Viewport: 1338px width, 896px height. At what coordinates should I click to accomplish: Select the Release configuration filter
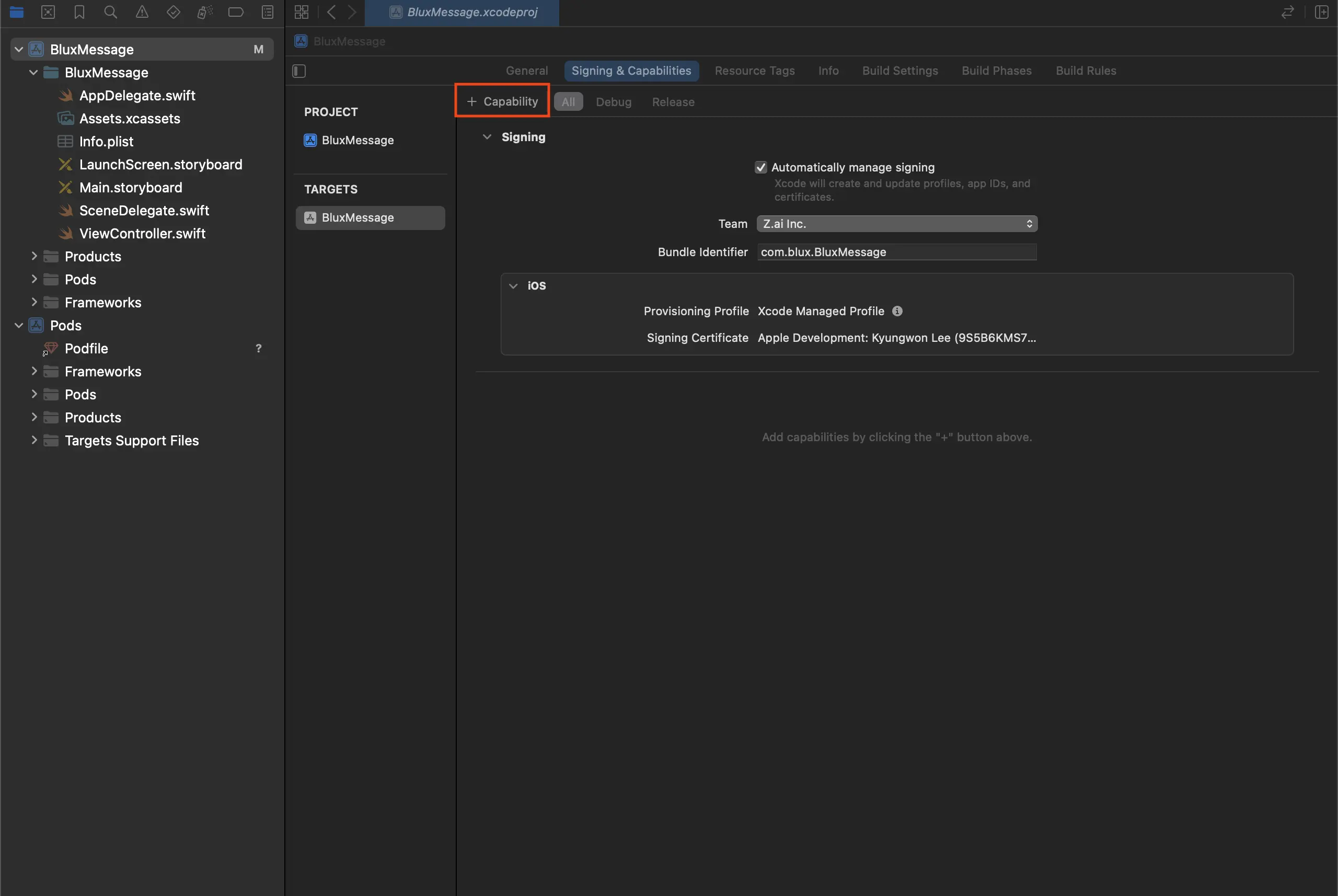[x=673, y=102]
